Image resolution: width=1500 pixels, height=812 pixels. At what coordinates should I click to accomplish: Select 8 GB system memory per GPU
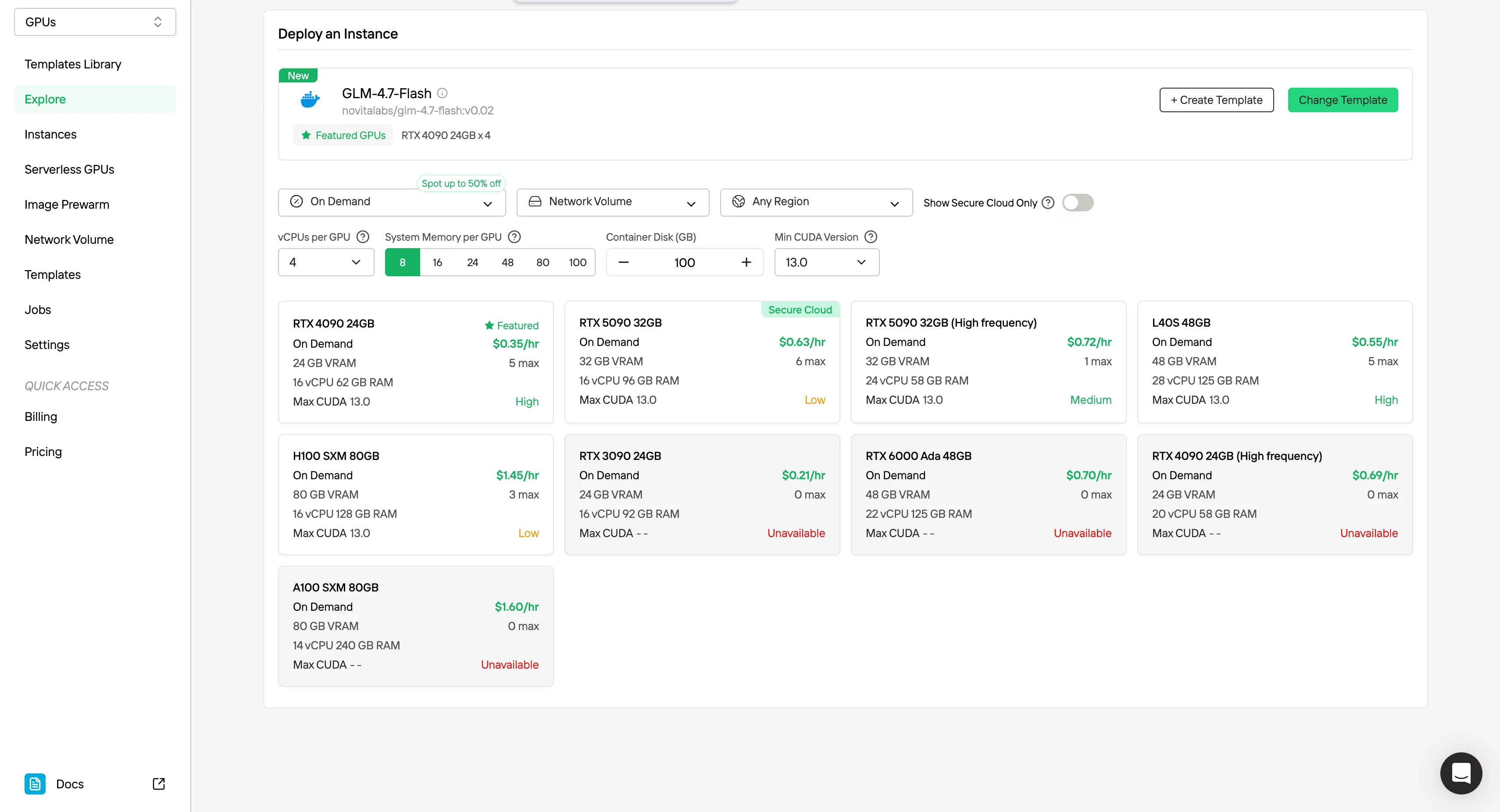[x=402, y=263]
